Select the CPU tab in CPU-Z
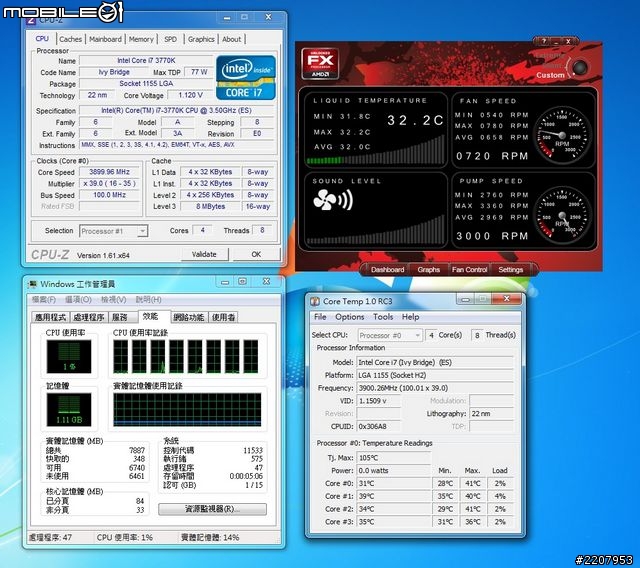 tap(42, 38)
